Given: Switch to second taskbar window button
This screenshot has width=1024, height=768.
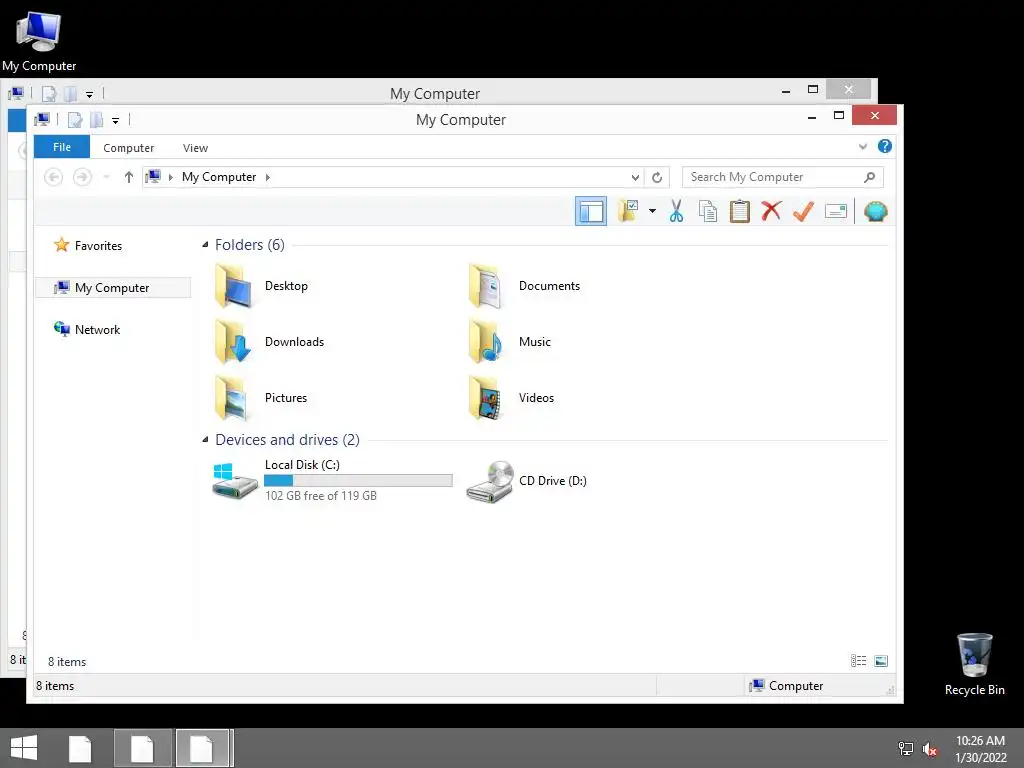Looking at the screenshot, I should pyautogui.click(x=142, y=748).
